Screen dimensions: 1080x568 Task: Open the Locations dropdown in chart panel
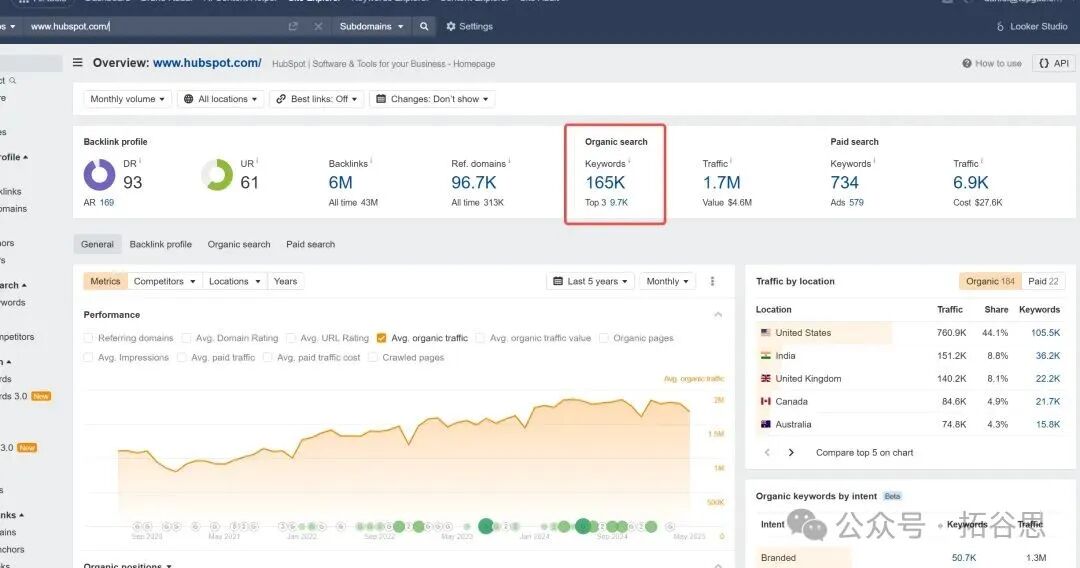tap(234, 281)
